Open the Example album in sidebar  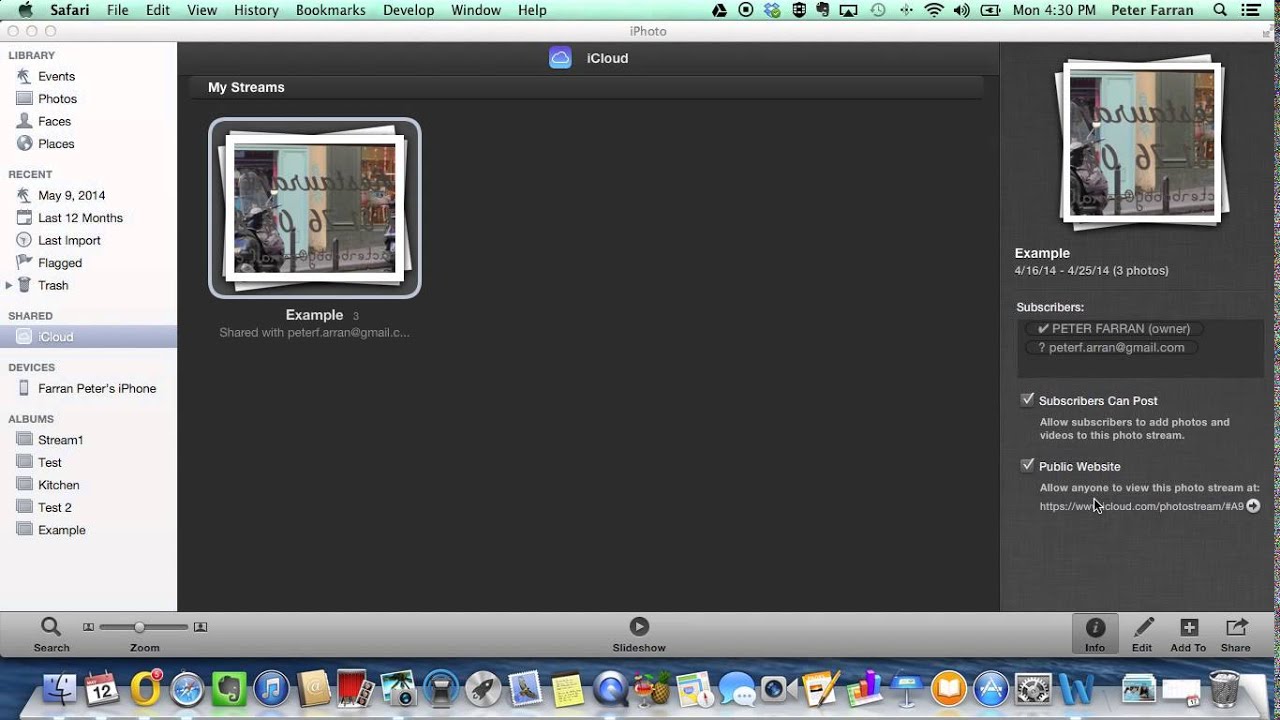61,530
